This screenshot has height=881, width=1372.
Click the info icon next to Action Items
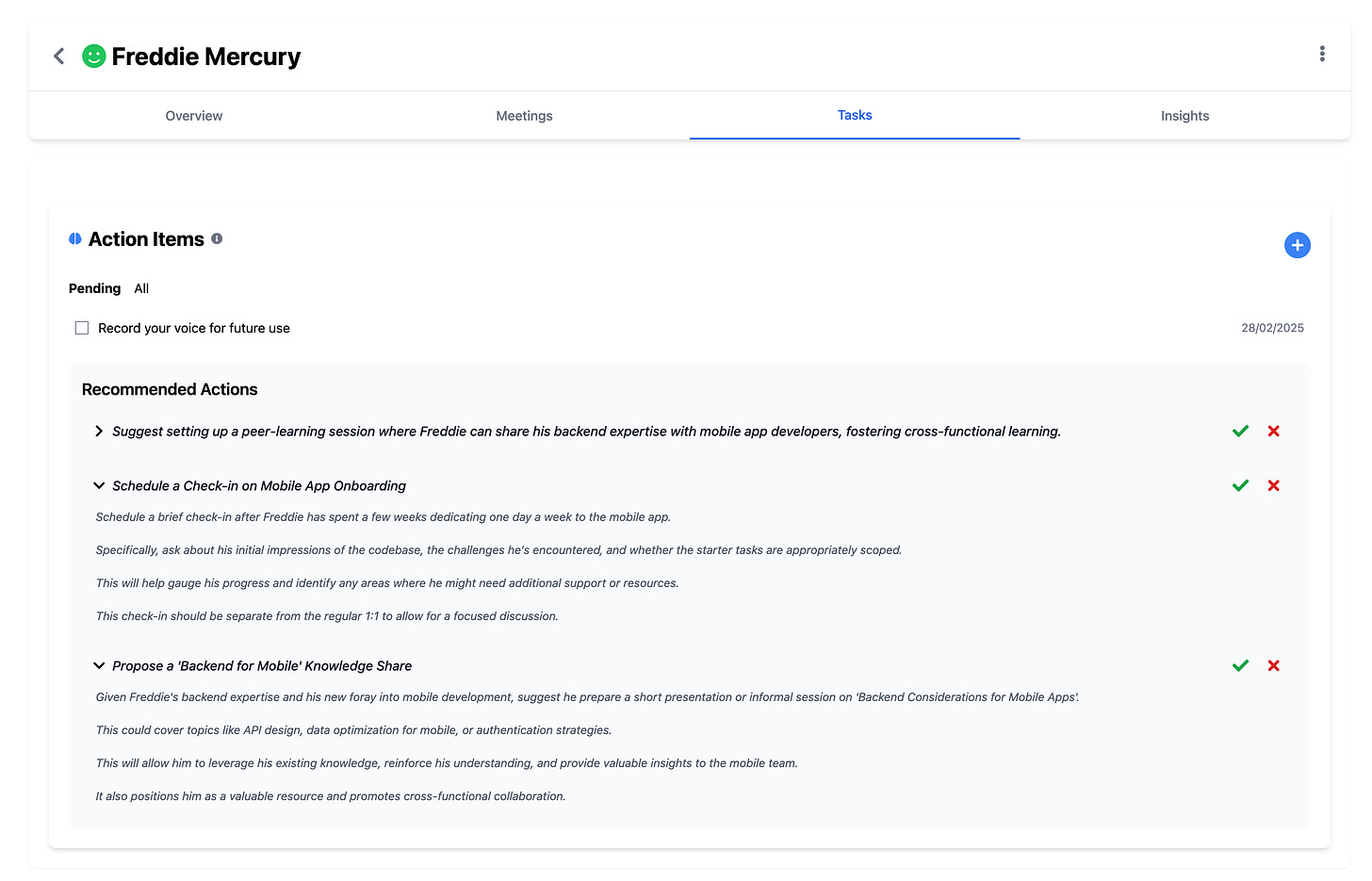[217, 239]
